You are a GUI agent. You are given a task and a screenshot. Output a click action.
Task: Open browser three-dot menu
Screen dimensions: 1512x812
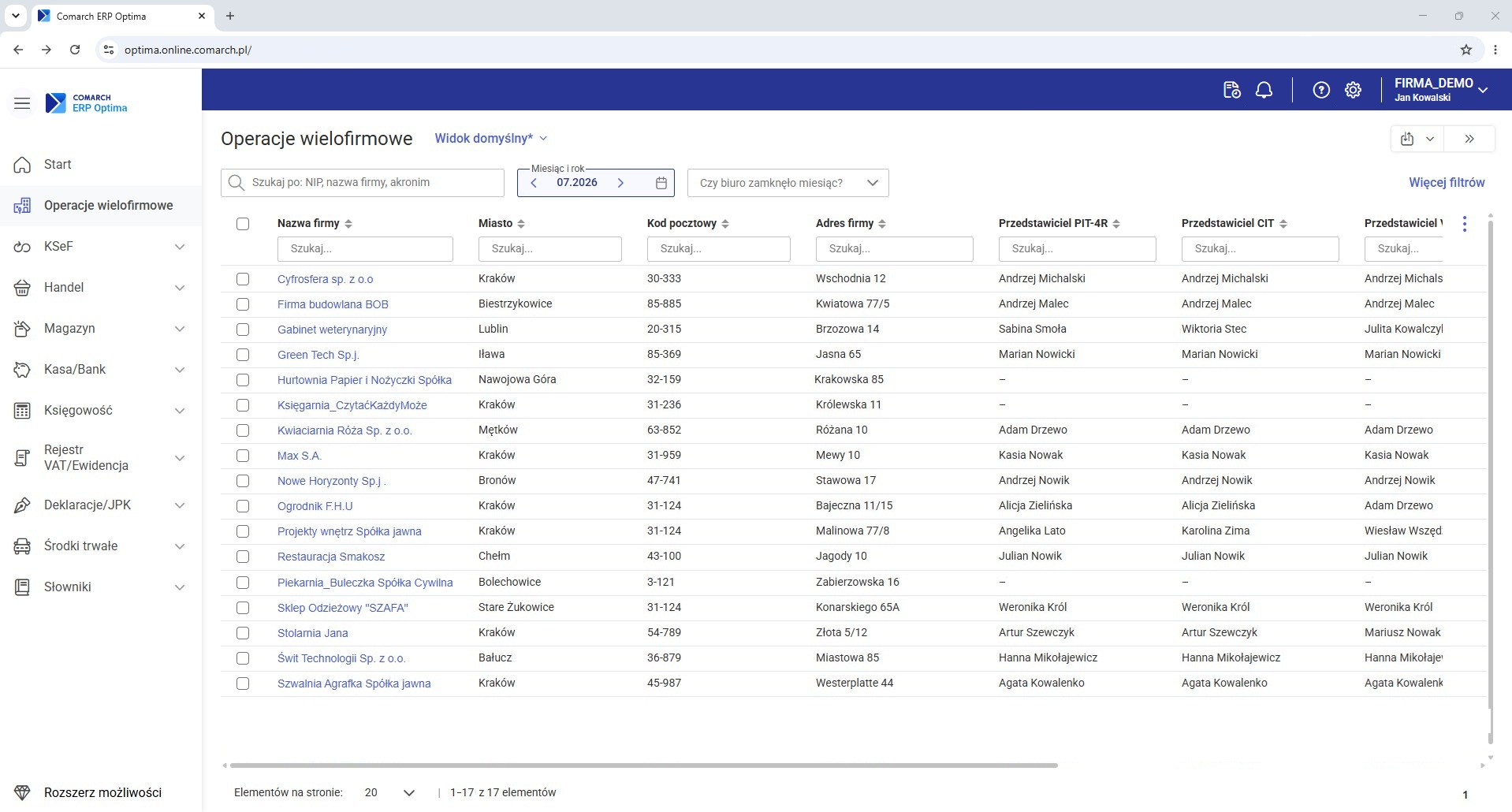point(1495,50)
